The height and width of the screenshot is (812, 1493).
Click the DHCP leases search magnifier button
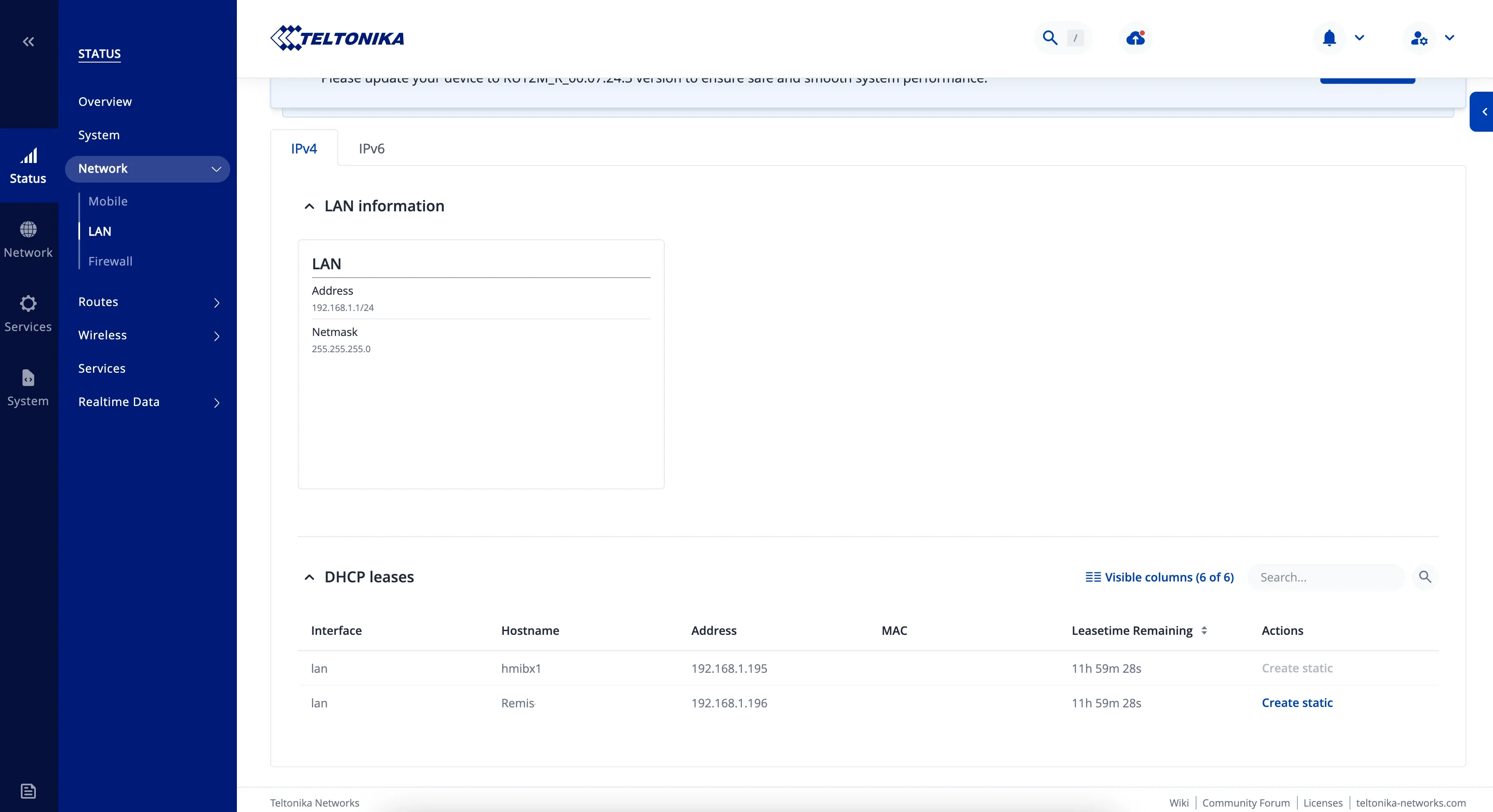tap(1425, 577)
